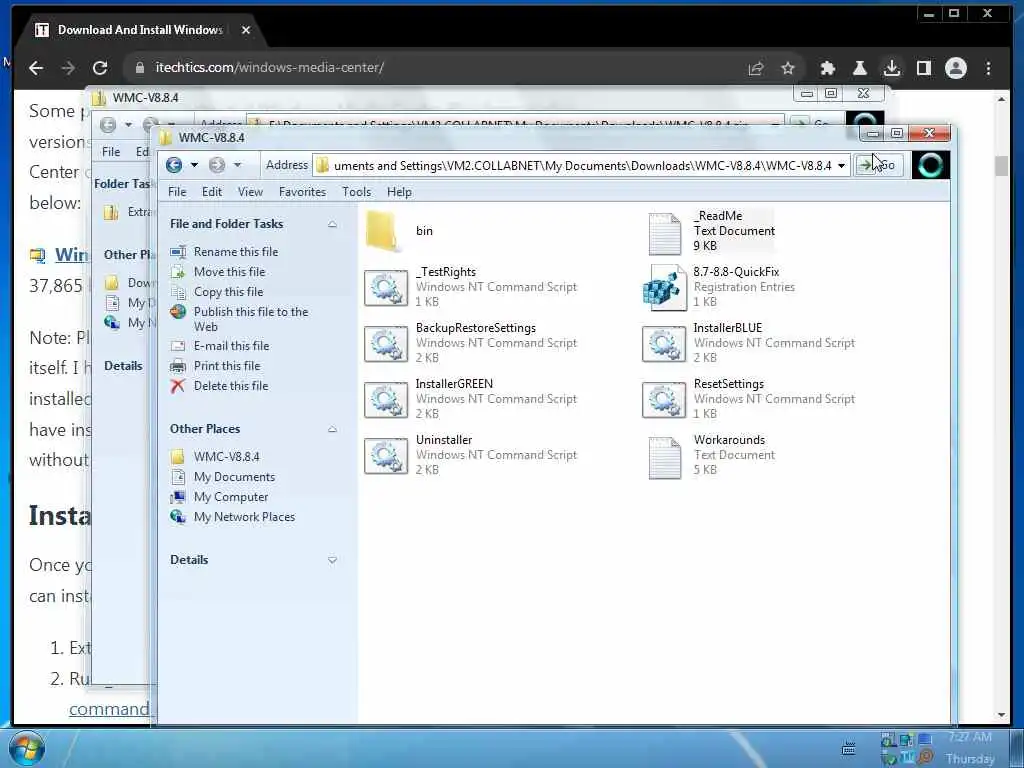Viewport: 1024px width, 768px height.
Task: Open the Help menu
Action: [x=399, y=192]
